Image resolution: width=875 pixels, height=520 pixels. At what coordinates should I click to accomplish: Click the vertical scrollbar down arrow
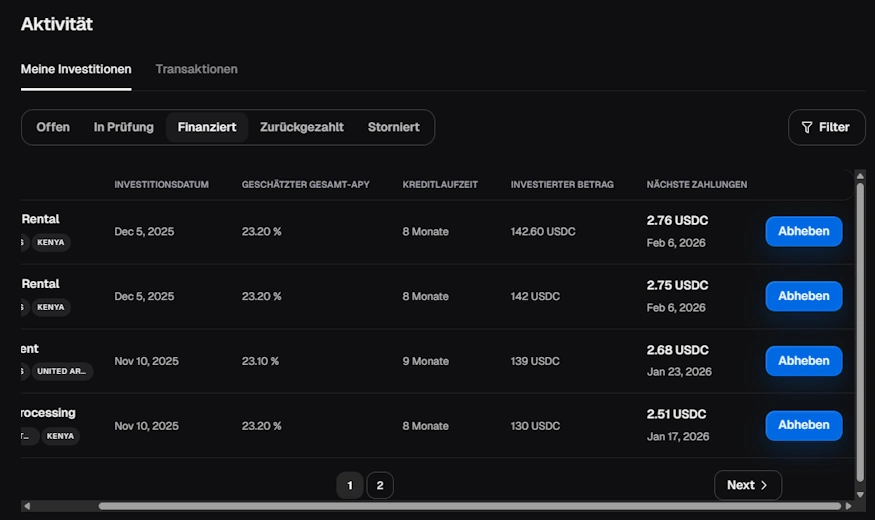pyautogui.click(x=859, y=493)
